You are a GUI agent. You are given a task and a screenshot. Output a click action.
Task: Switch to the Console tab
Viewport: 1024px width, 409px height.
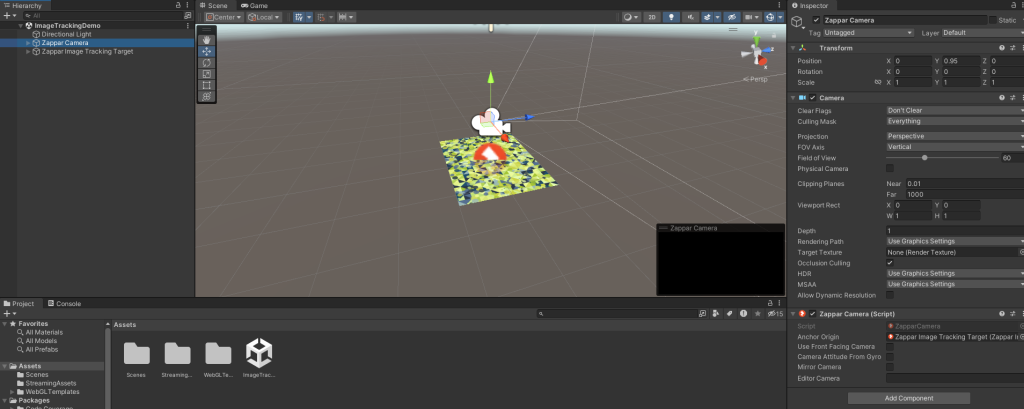point(64,304)
